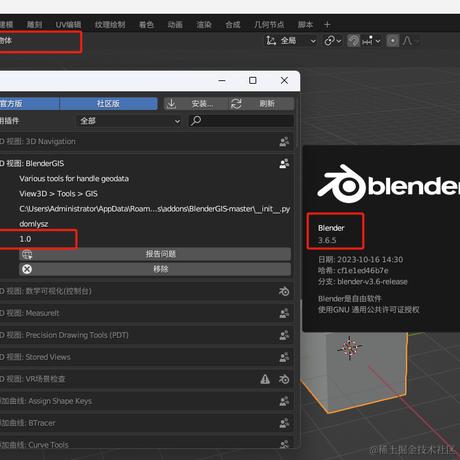
Task: Click the add-on file path text
Action: pyautogui.click(x=155, y=209)
